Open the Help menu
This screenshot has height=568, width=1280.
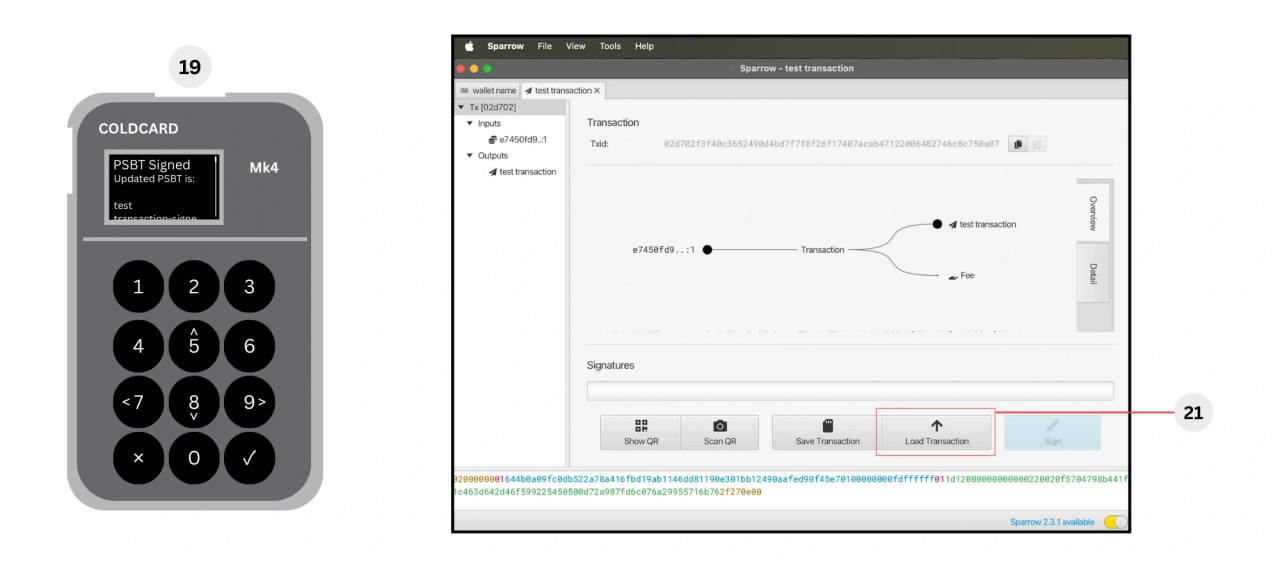coord(644,46)
